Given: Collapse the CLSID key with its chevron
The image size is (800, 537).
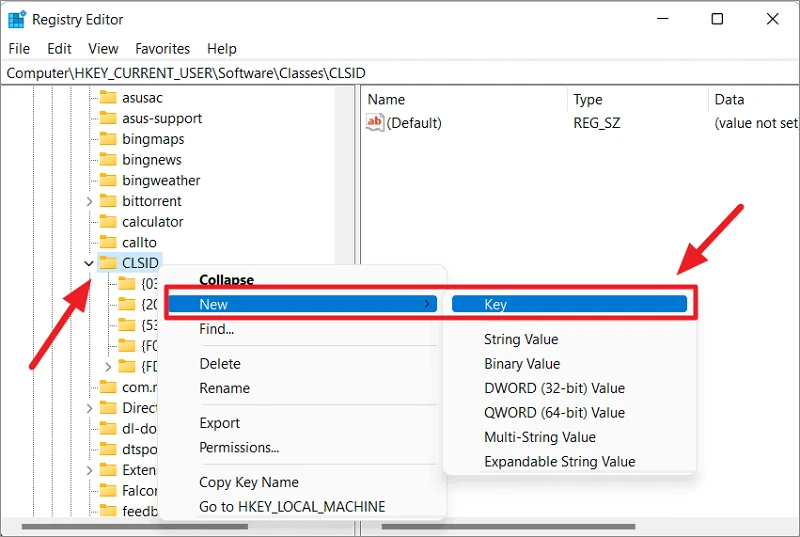Looking at the screenshot, I should (89, 263).
